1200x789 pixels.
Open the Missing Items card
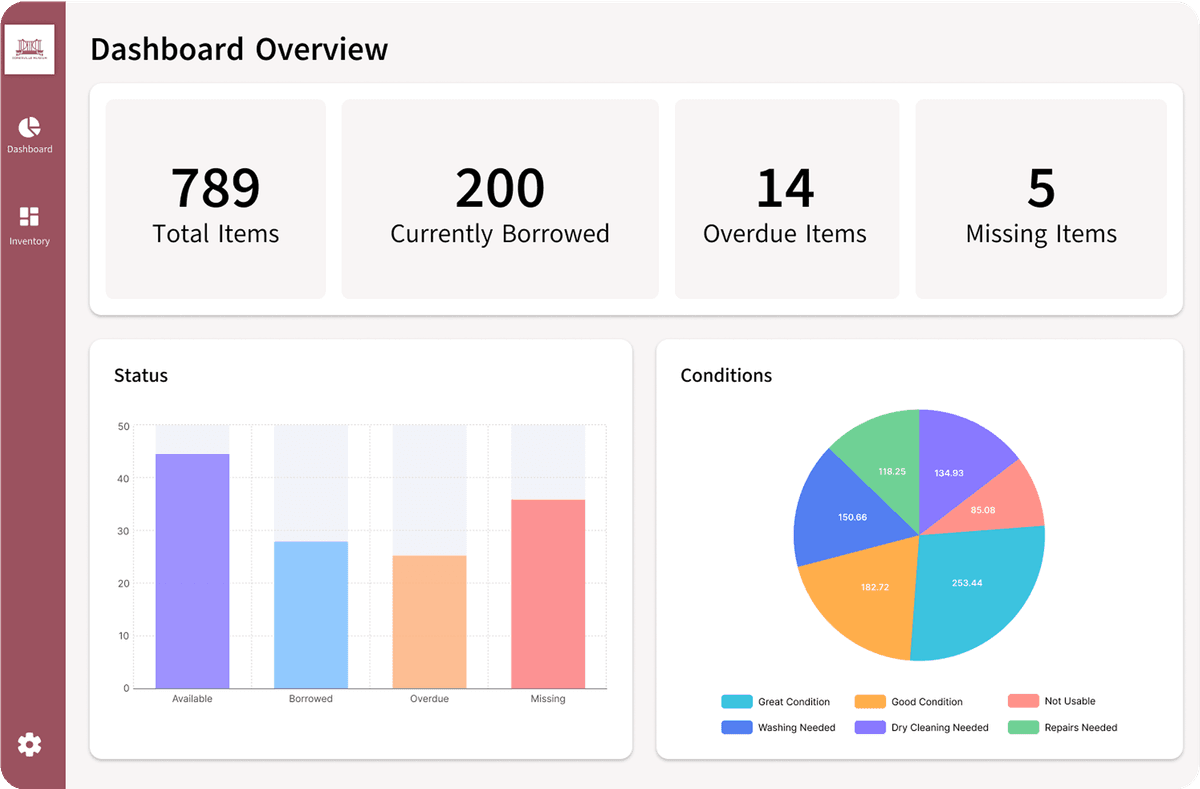click(x=1041, y=199)
